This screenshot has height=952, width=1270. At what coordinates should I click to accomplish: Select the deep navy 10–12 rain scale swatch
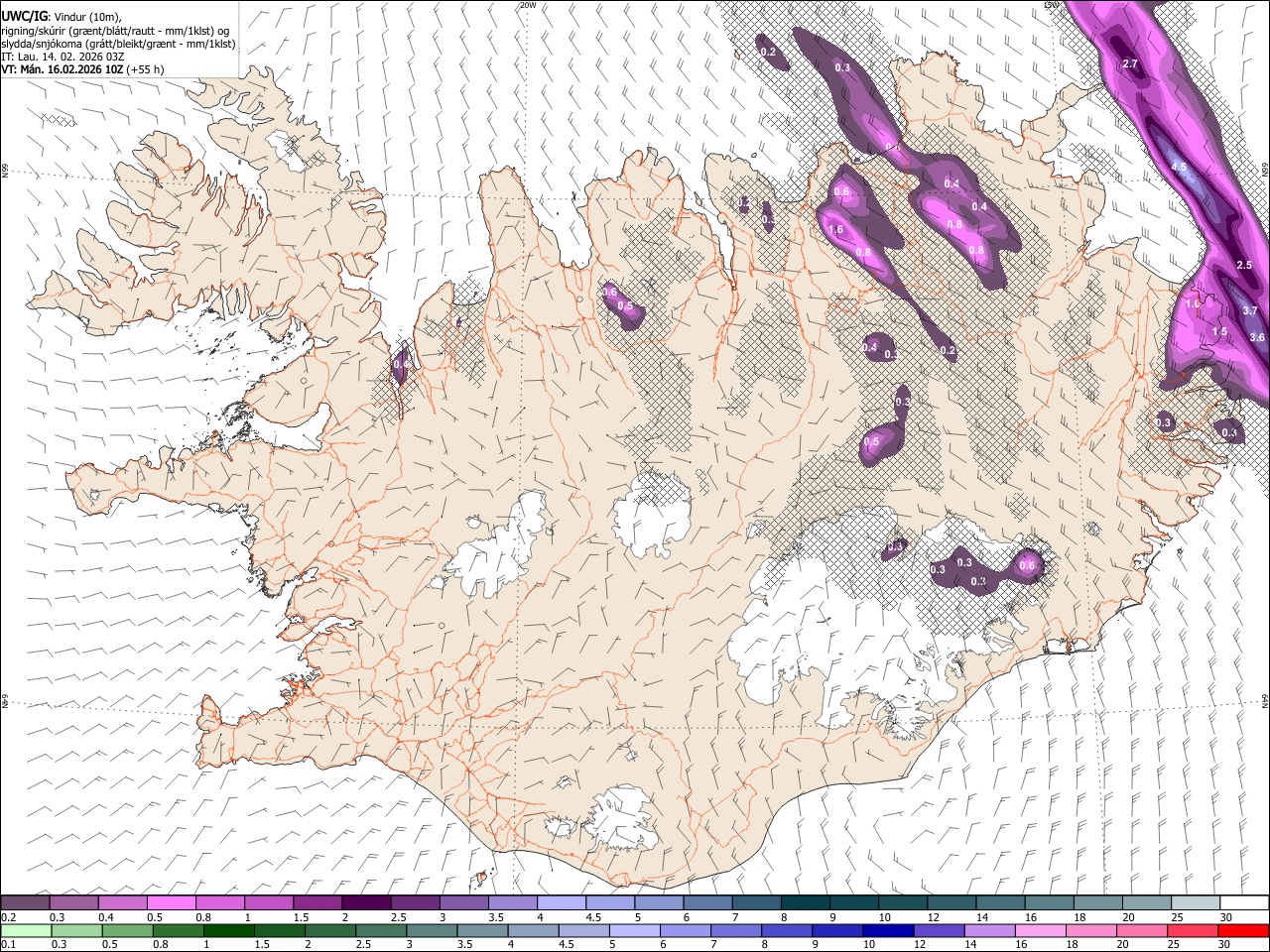click(888, 931)
